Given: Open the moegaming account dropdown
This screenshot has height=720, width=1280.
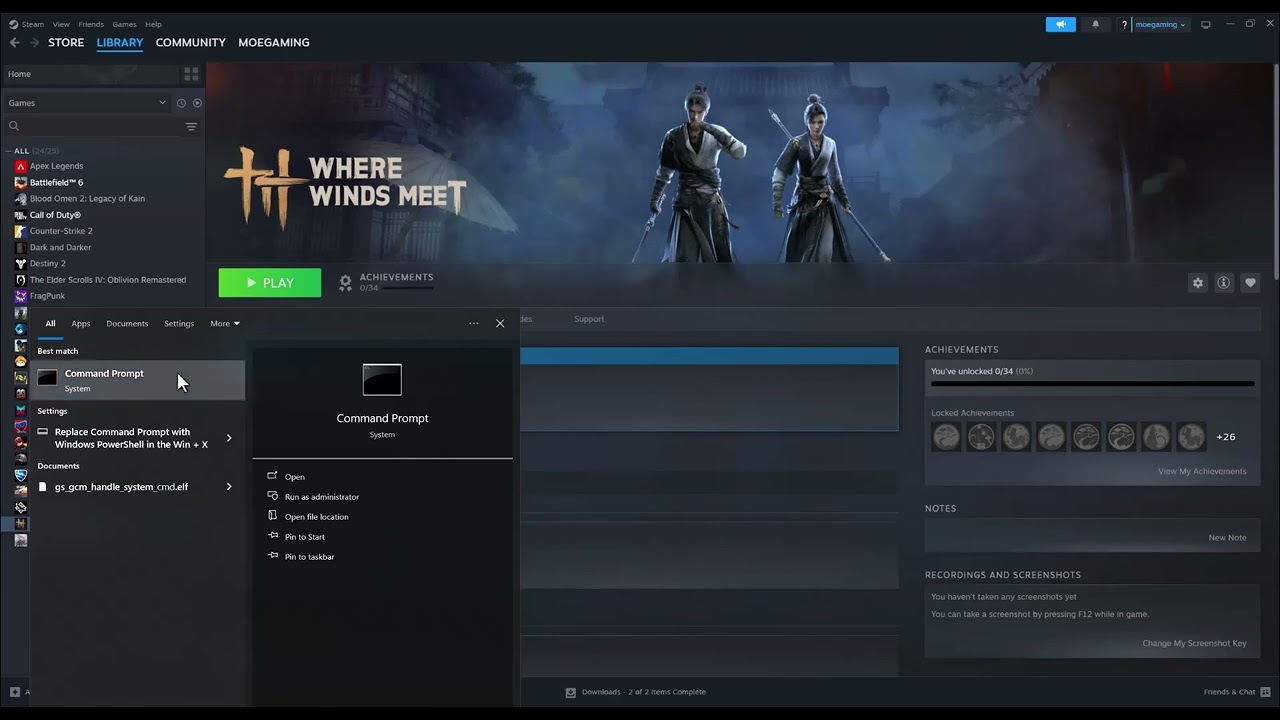Looking at the screenshot, I should 1161,24.
